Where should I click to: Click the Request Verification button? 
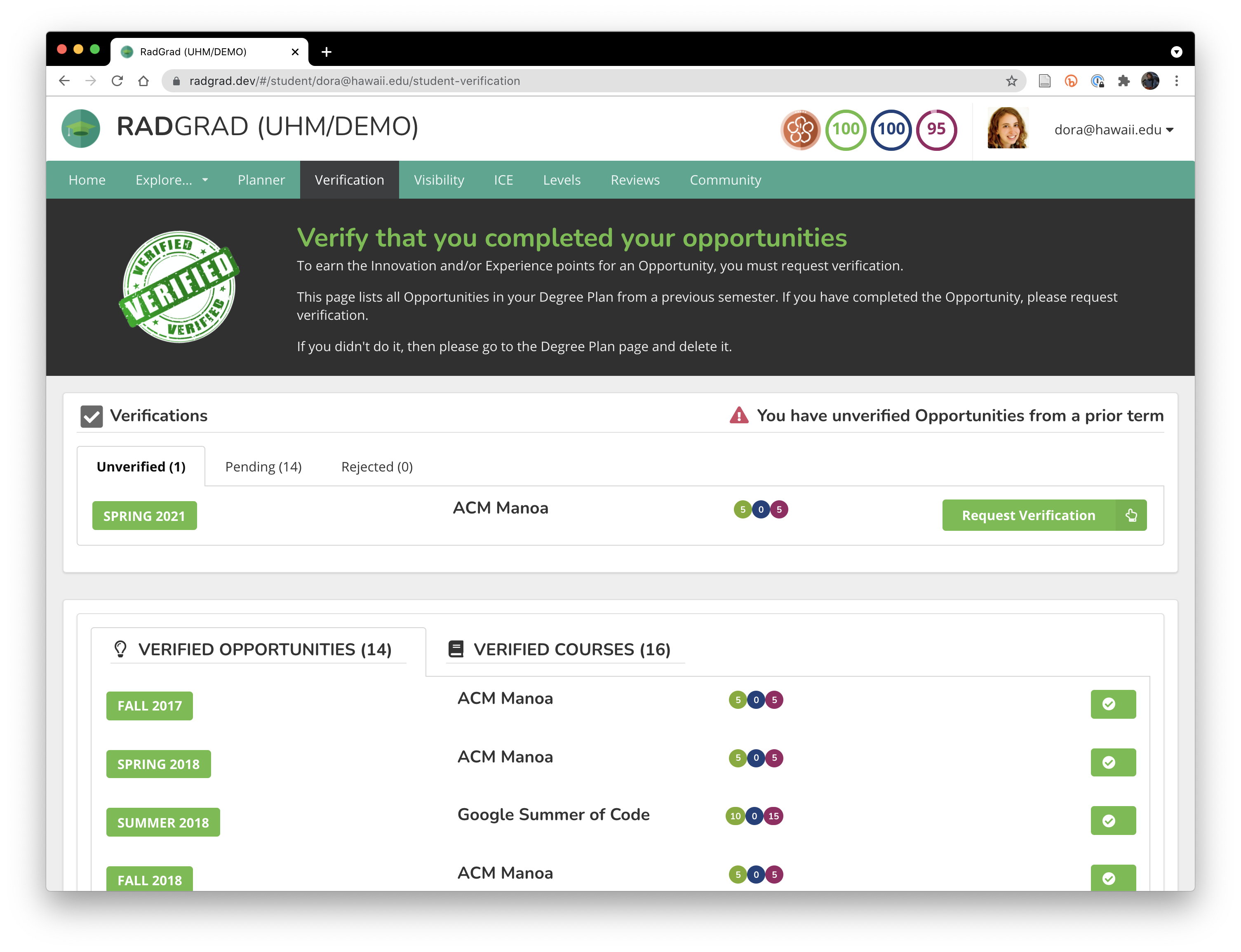tap(1044, 515)
